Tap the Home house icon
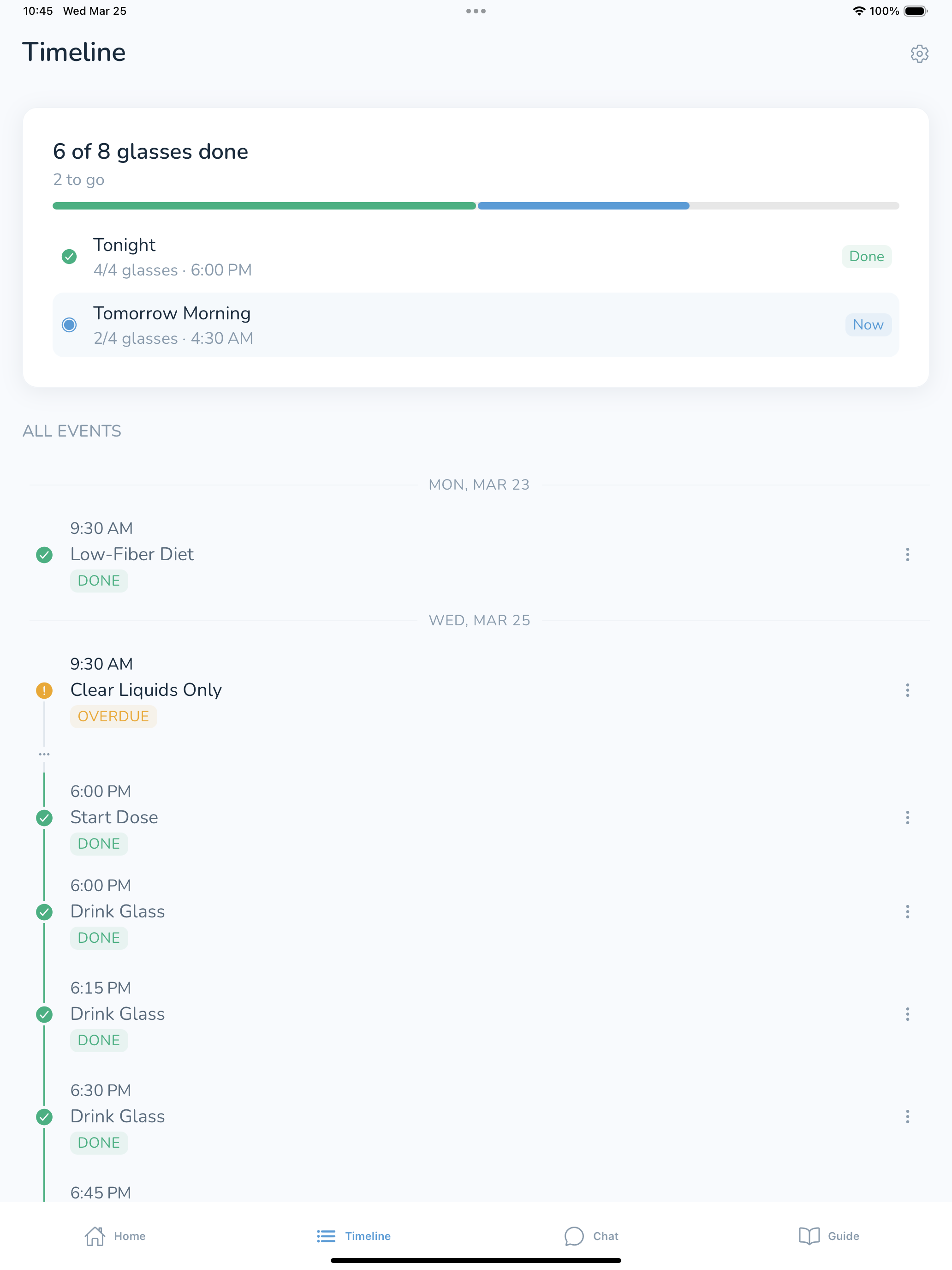Screen dimensions: 952x1270 click(95, 1236)
